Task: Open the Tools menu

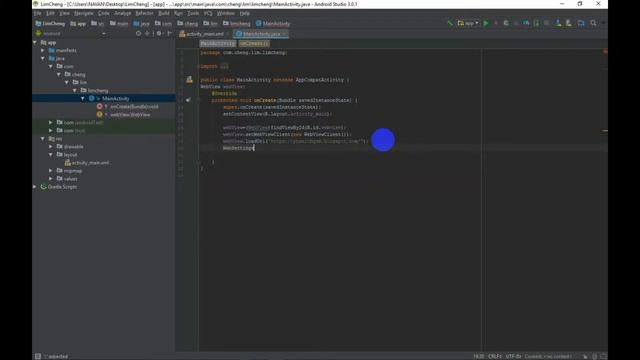Action: tap(193, 13)
